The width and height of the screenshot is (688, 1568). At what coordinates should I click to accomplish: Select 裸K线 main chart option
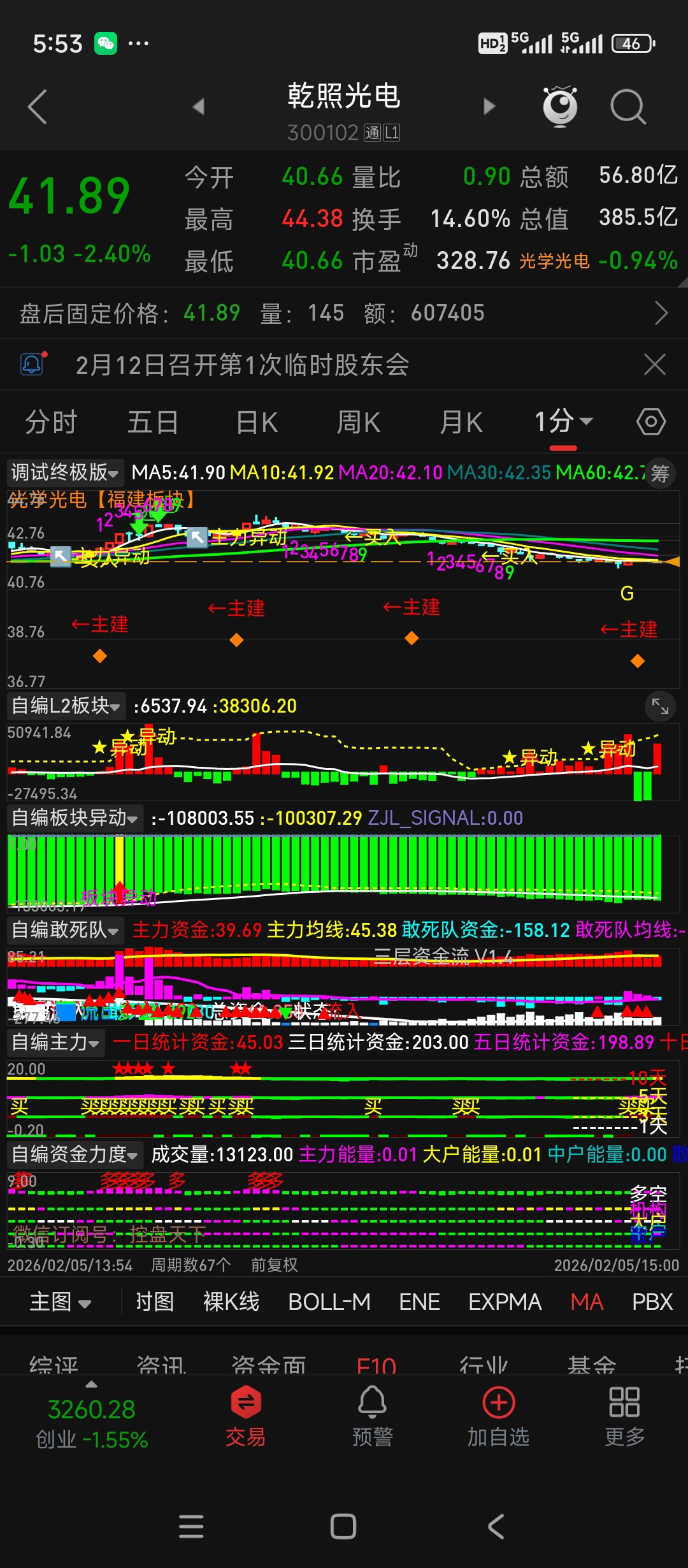tap(231, 1302)
